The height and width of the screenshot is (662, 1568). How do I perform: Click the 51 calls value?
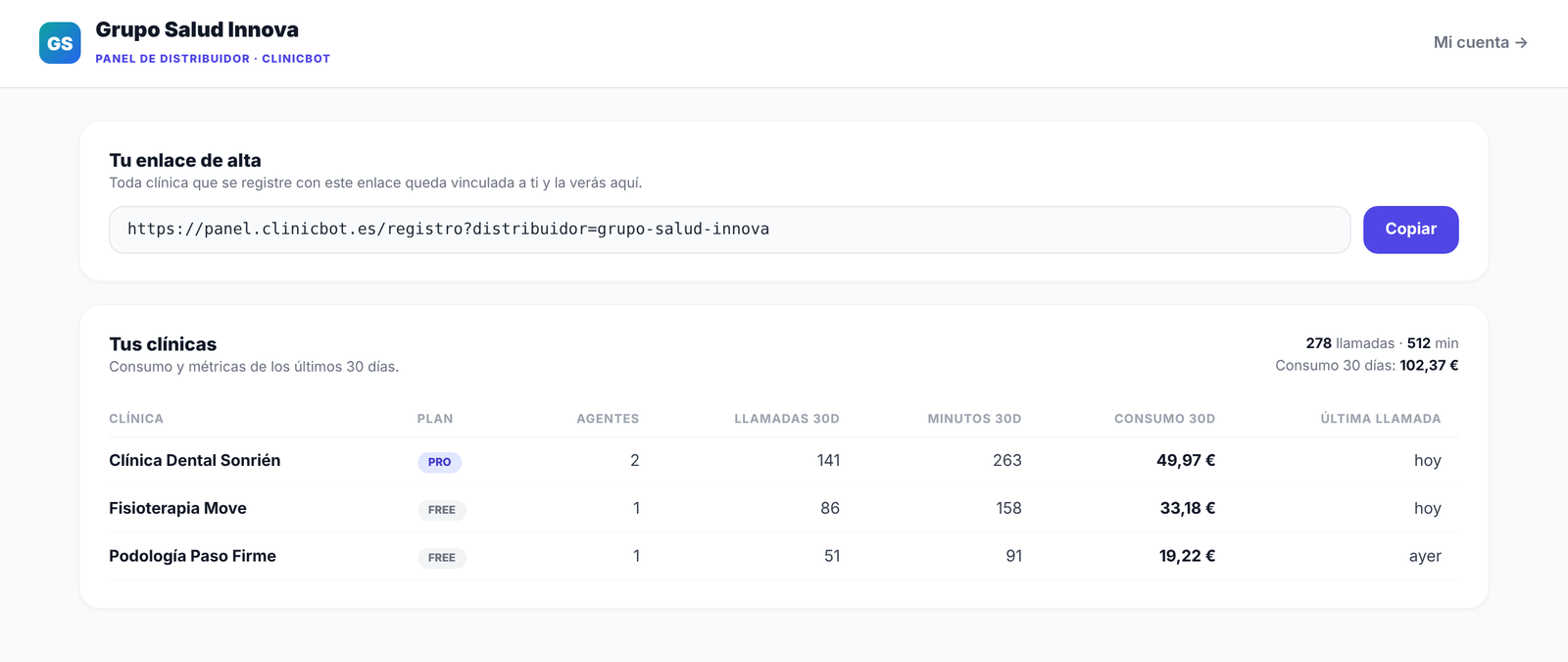click(832, 557)
